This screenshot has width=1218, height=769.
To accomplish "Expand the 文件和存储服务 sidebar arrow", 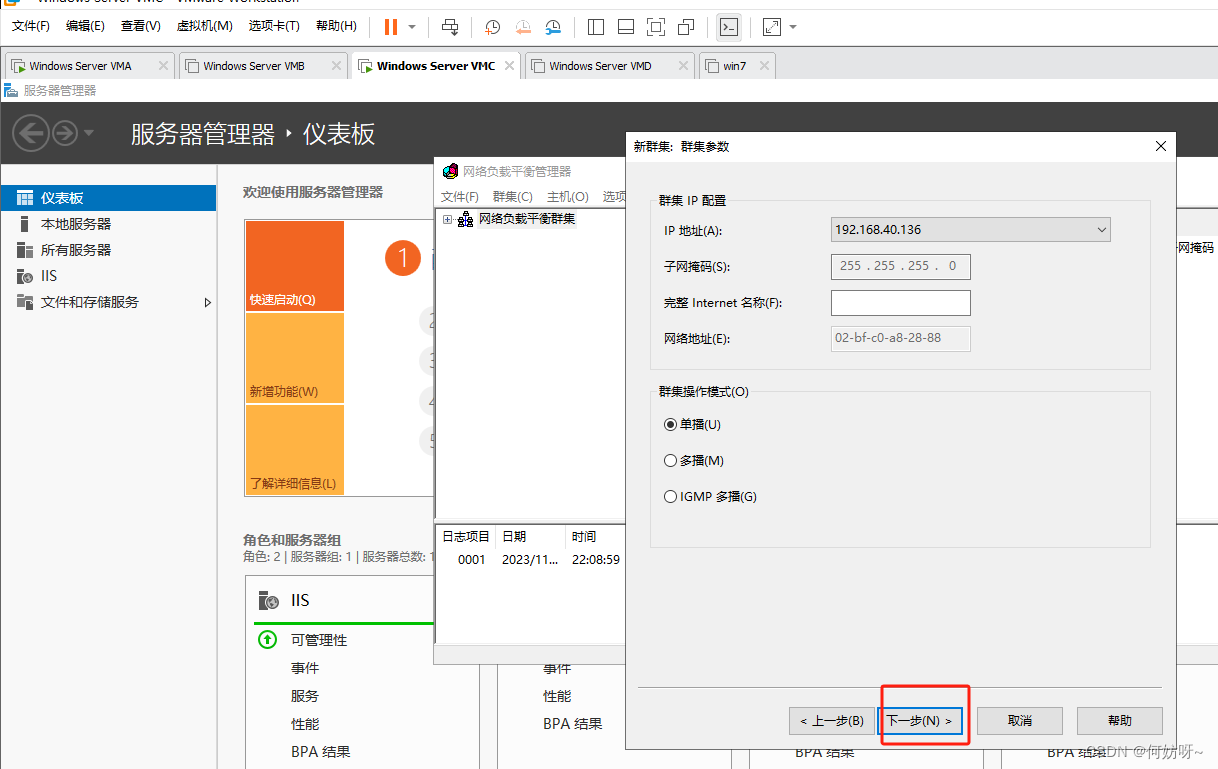I will pyautogui.click(x=208, y=302).
